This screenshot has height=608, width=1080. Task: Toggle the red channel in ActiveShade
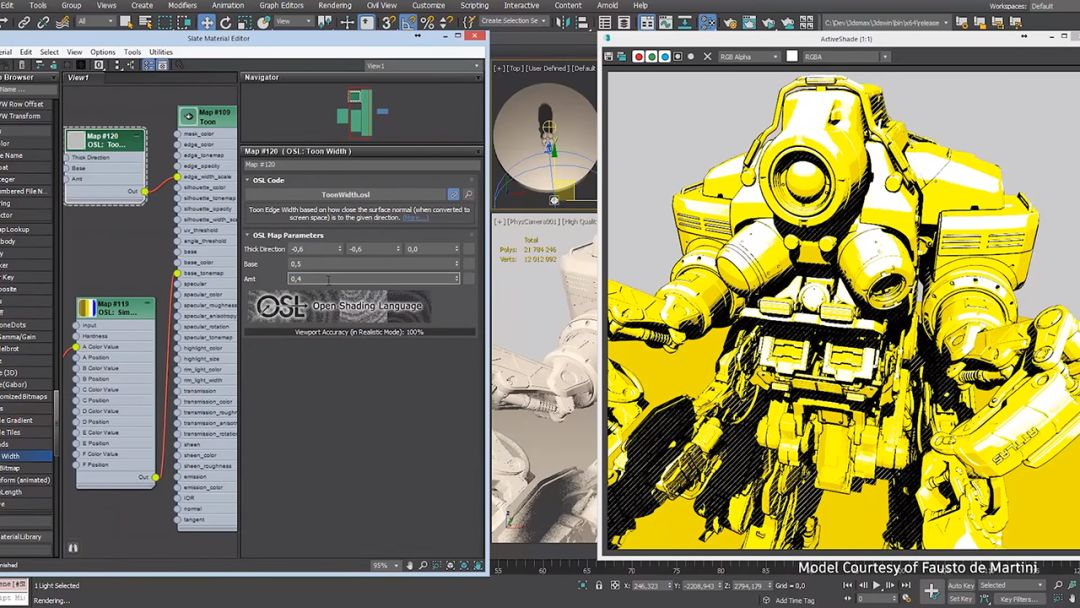coord(638,56)
